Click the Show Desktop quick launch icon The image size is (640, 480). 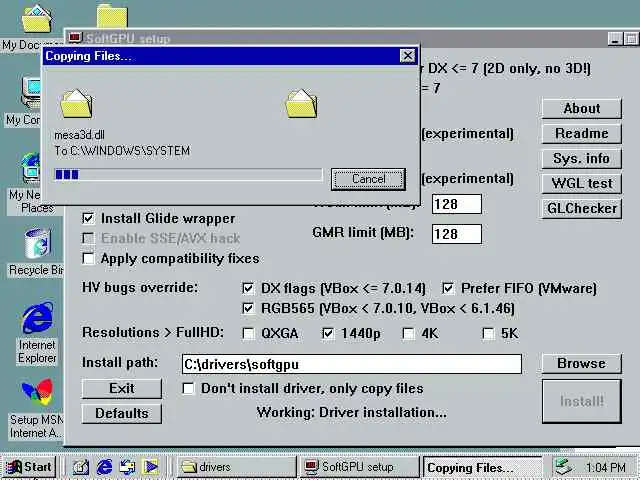(x=80, y=467)
